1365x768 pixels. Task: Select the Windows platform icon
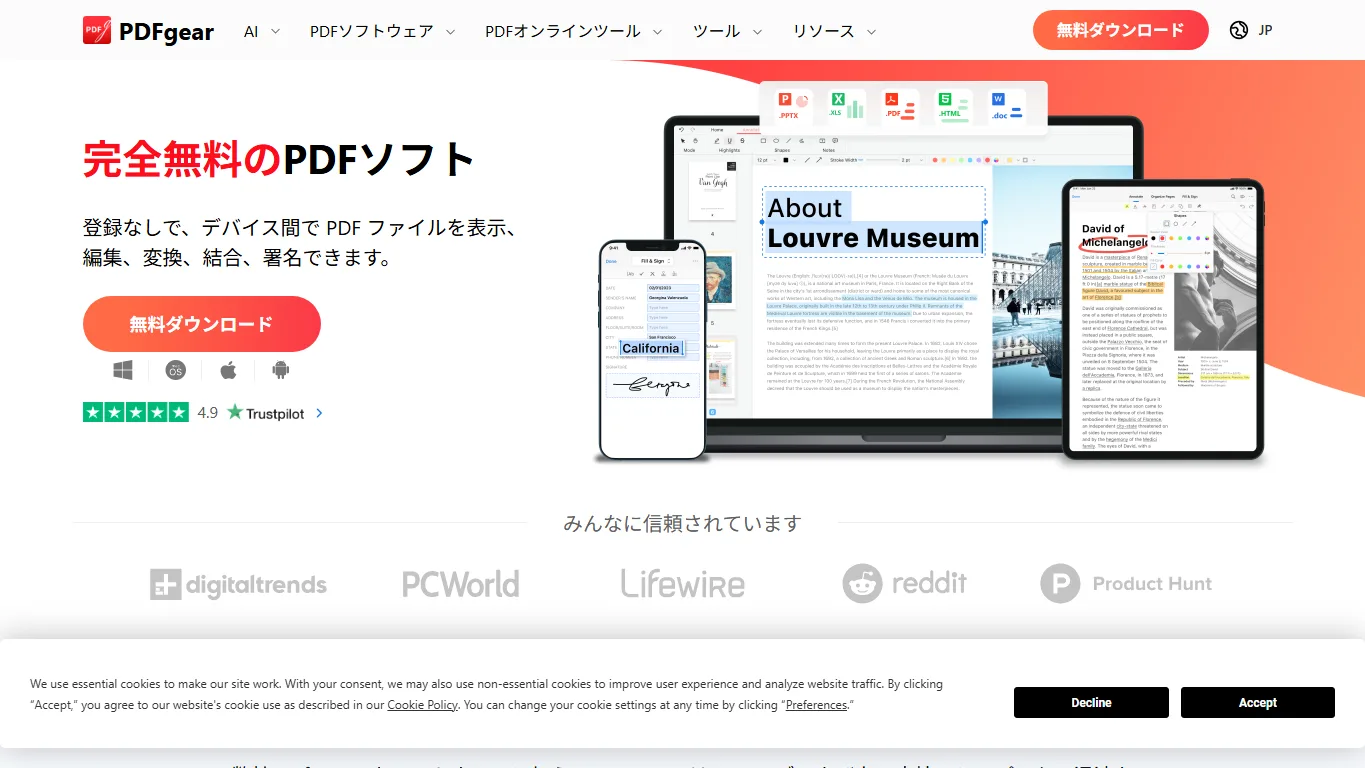[x=123, y=371]
